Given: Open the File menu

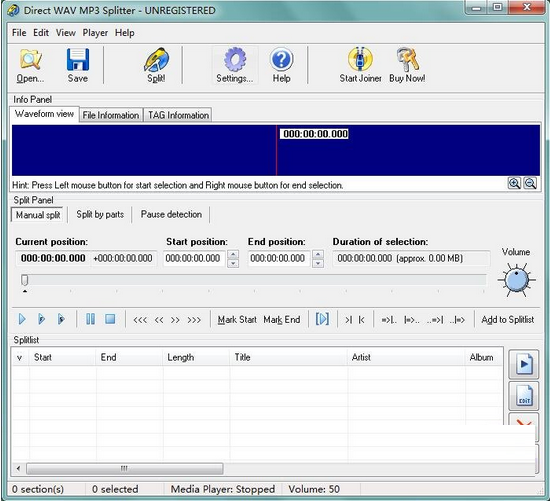Looking at the screenshot, I should coord(19,33).
